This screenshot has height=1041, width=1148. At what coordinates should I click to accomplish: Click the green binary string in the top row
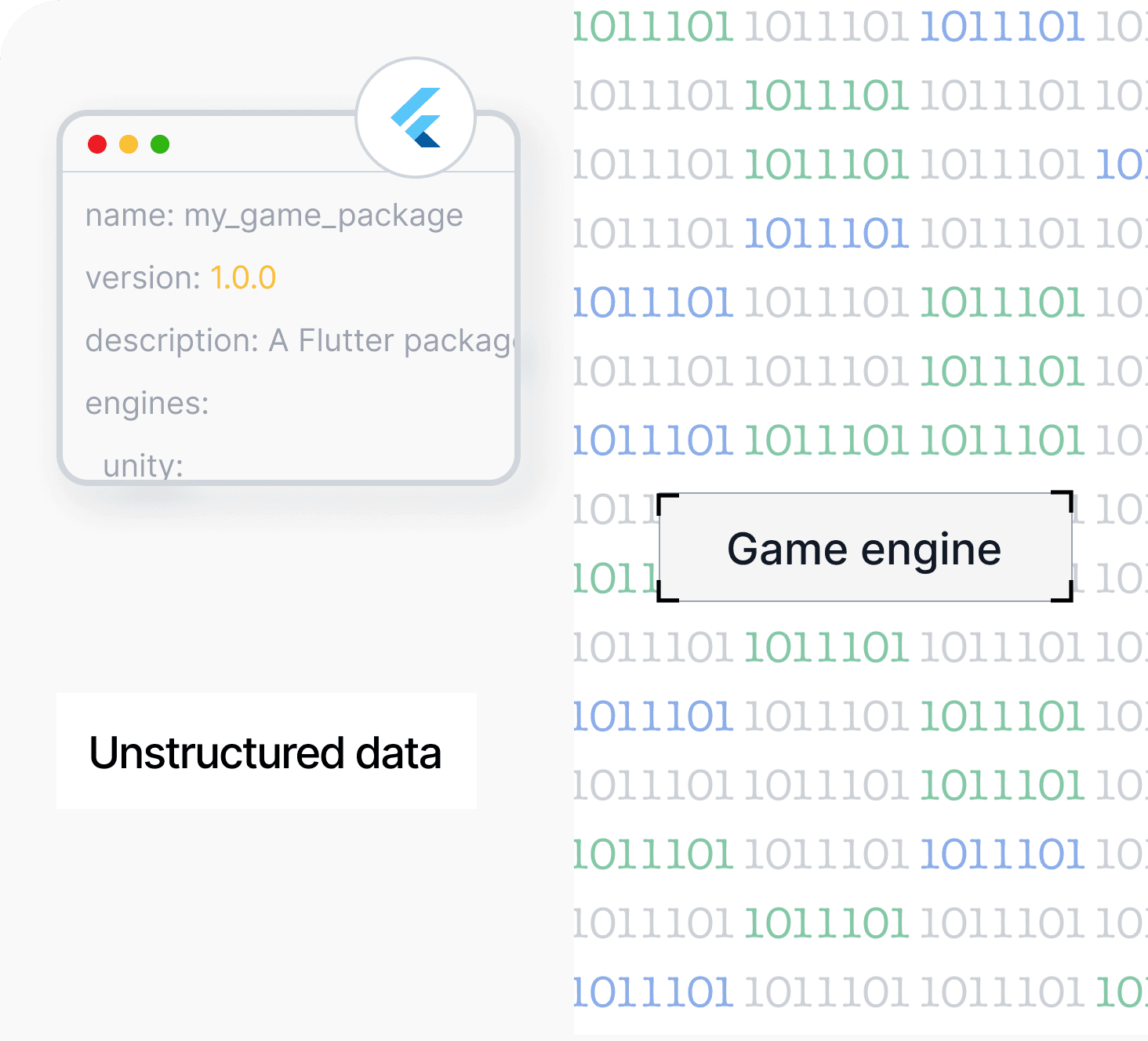[x=654, y=27]
